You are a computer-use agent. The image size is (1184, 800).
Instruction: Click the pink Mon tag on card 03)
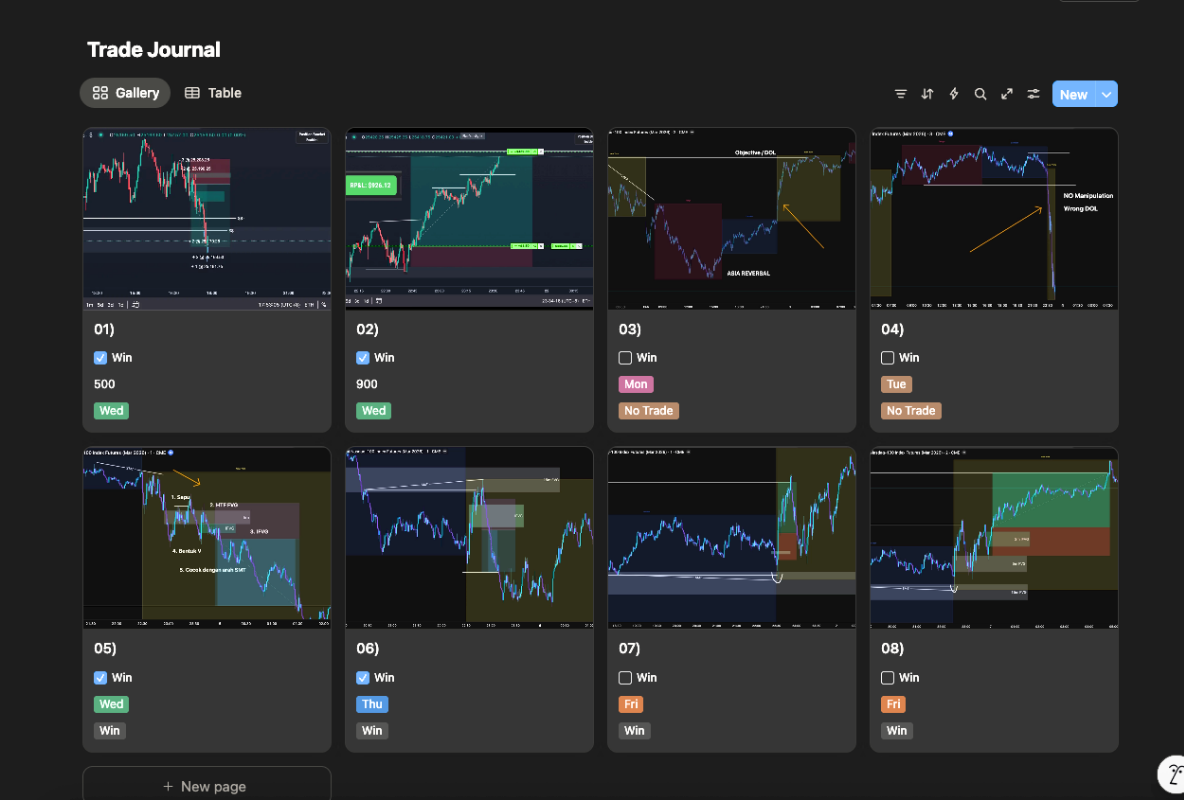click(635, 384)
